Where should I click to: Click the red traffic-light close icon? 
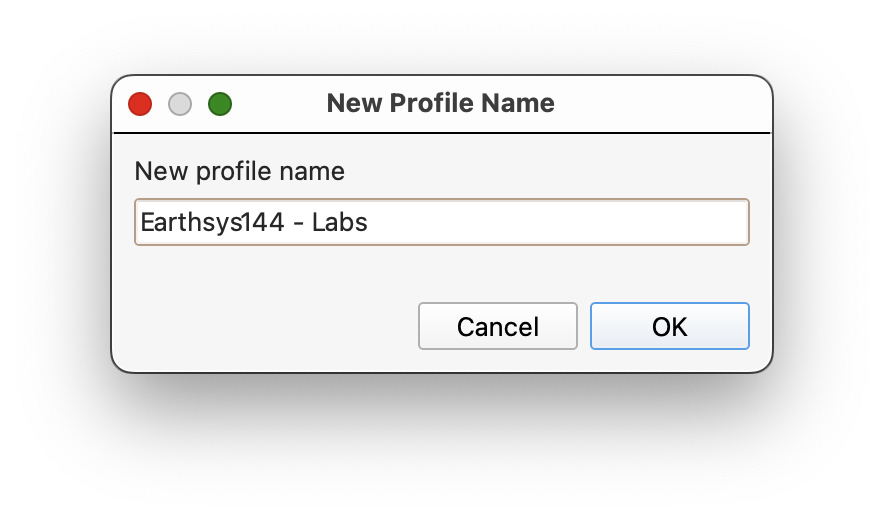point(140,104)
